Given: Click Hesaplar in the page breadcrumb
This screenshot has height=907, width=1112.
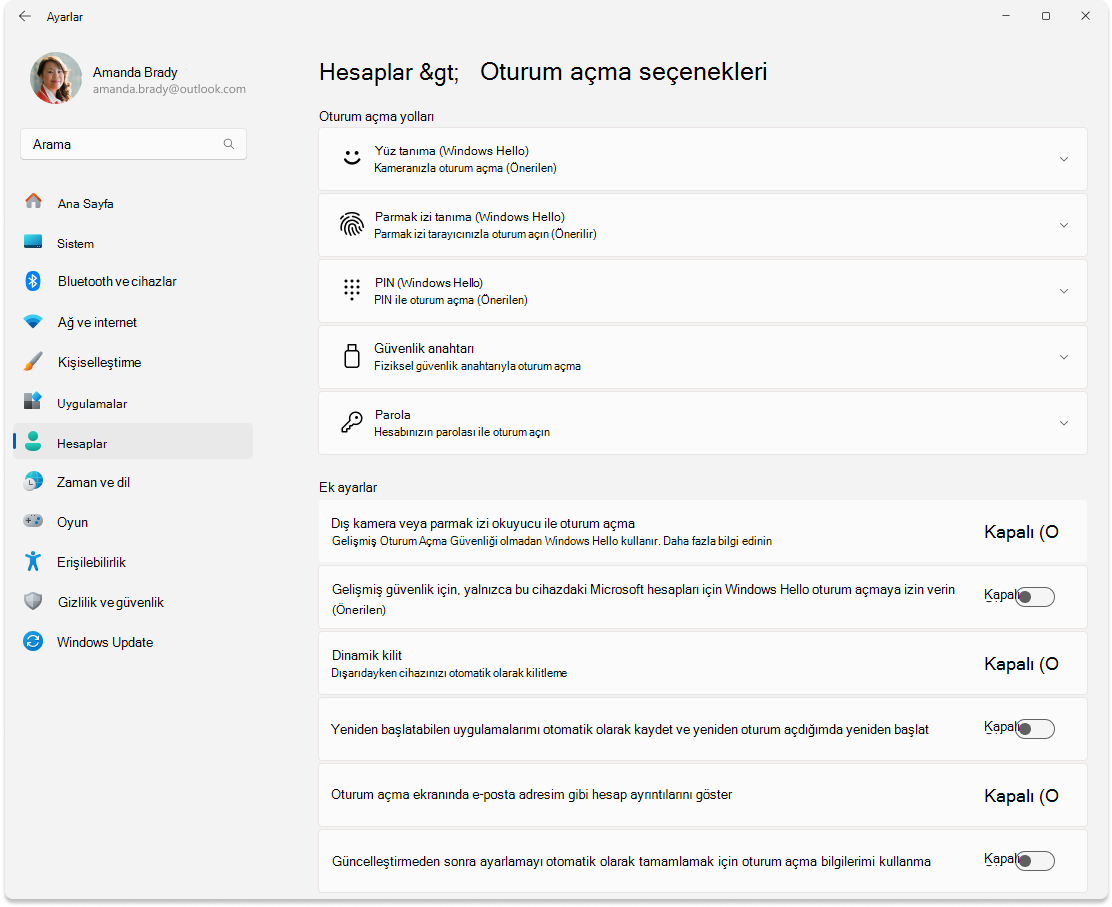Looking at the screenshot, I should [x=366, y=72].
